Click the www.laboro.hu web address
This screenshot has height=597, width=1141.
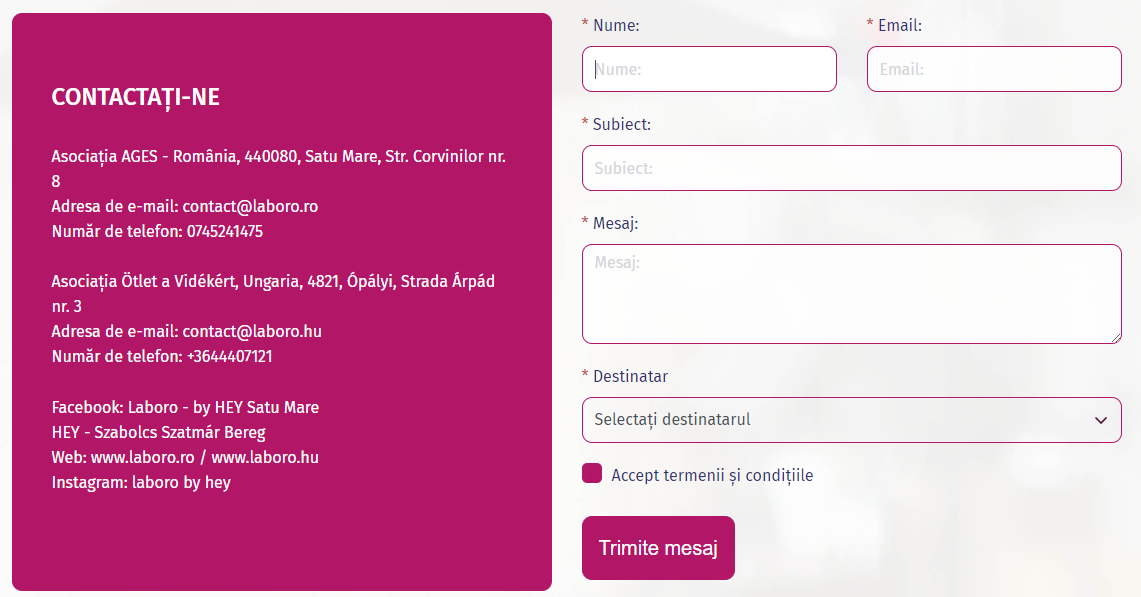[x=265, y=457]
